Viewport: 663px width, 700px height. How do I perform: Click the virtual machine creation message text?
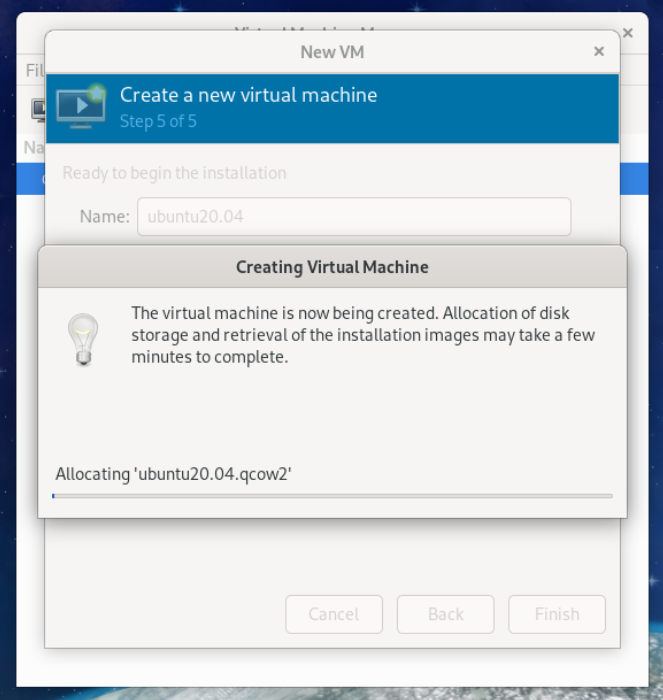363,335
